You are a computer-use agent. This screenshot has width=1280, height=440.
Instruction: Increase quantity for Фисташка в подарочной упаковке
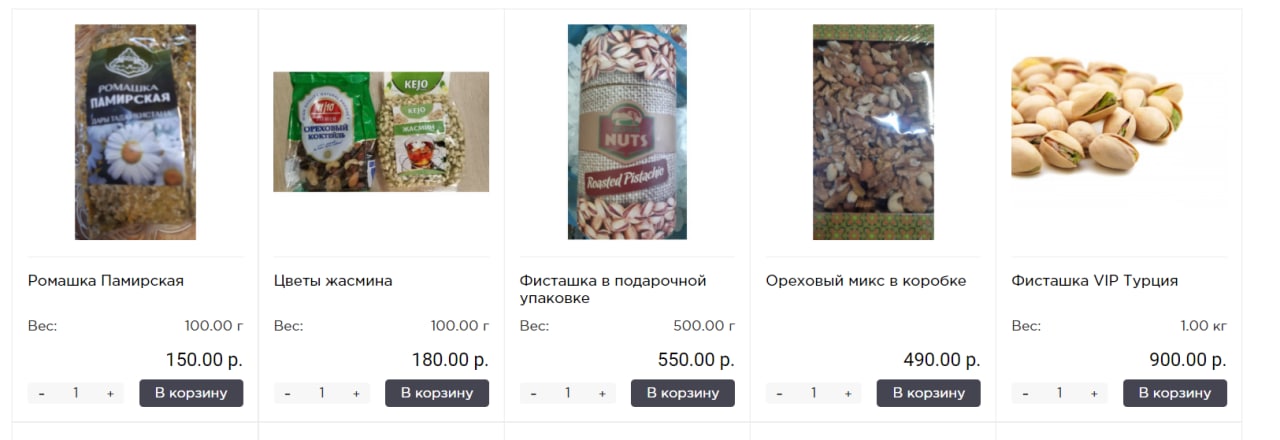click(602, 394)
